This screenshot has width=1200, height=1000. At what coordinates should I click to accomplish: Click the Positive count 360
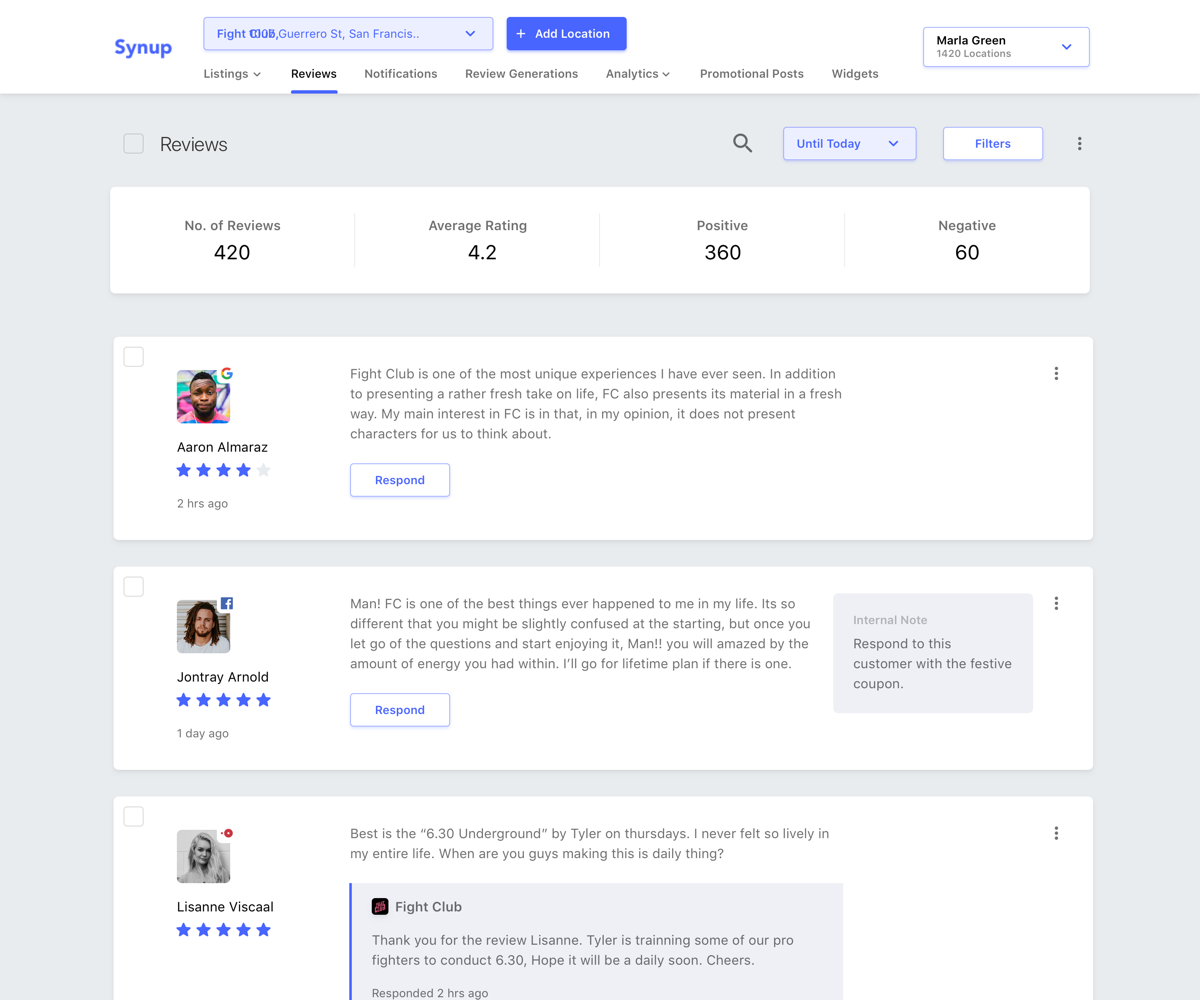[x=722, y=253]
